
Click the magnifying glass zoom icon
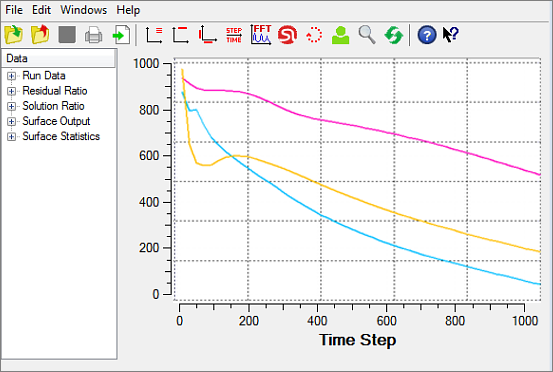point(367,35)
